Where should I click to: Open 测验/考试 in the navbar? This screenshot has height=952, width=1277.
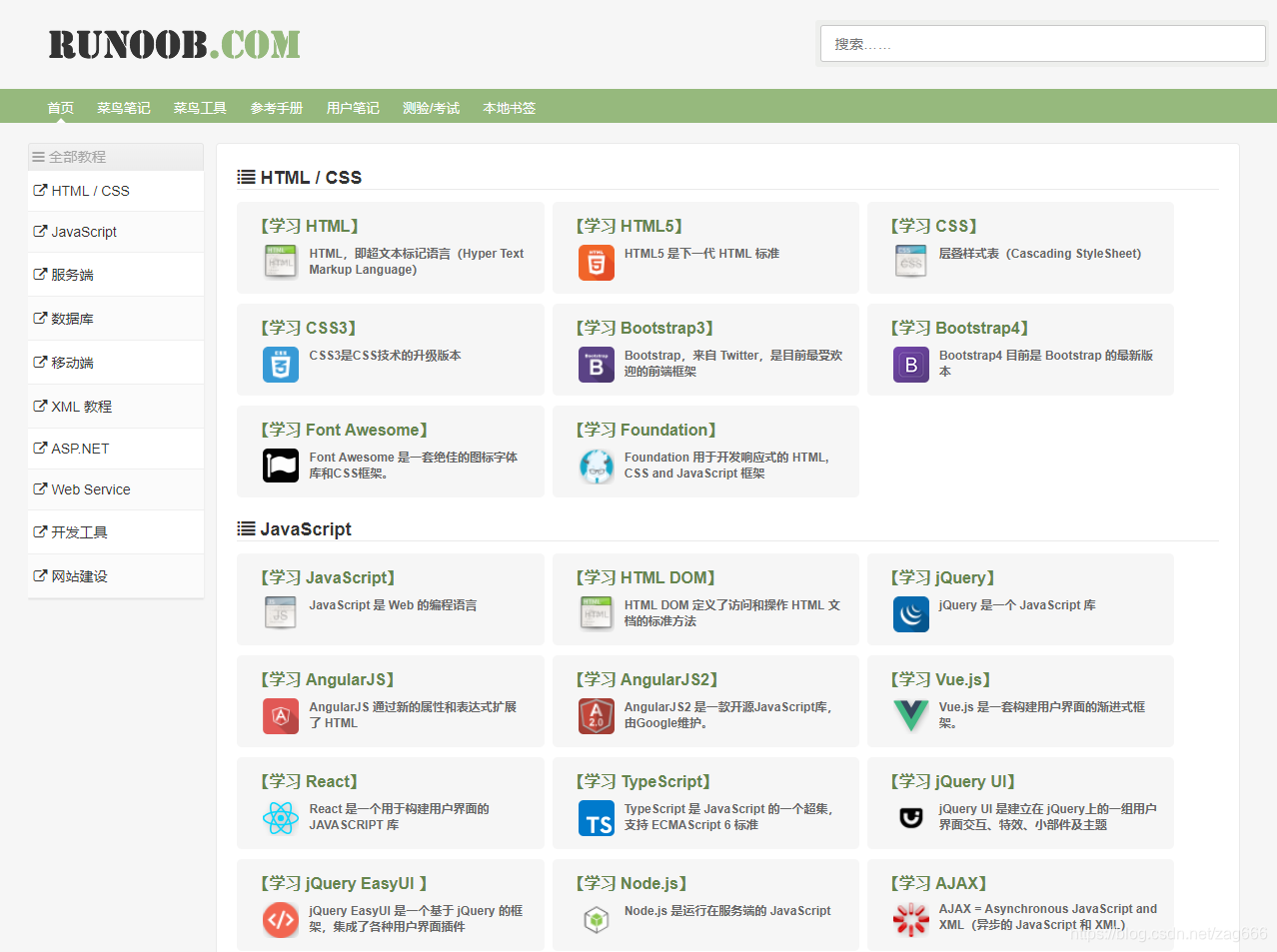point(431,108)
